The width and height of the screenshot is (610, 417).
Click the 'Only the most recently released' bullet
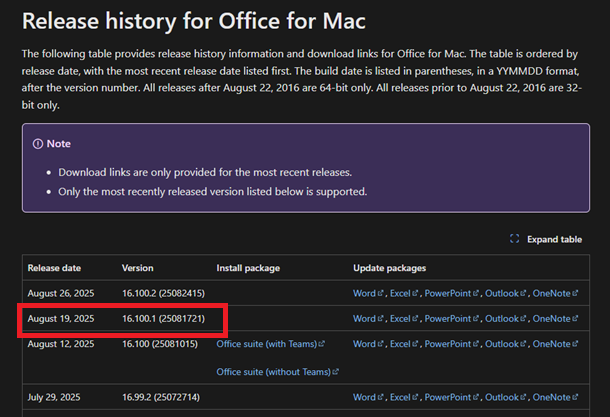point(212,192)
